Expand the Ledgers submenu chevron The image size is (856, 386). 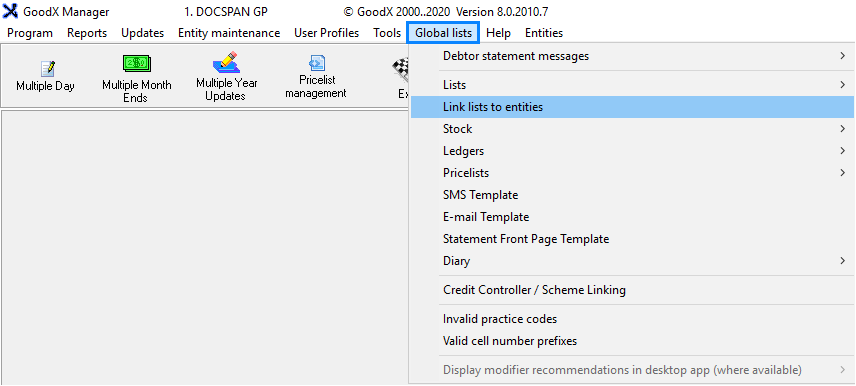pos(843,151)
